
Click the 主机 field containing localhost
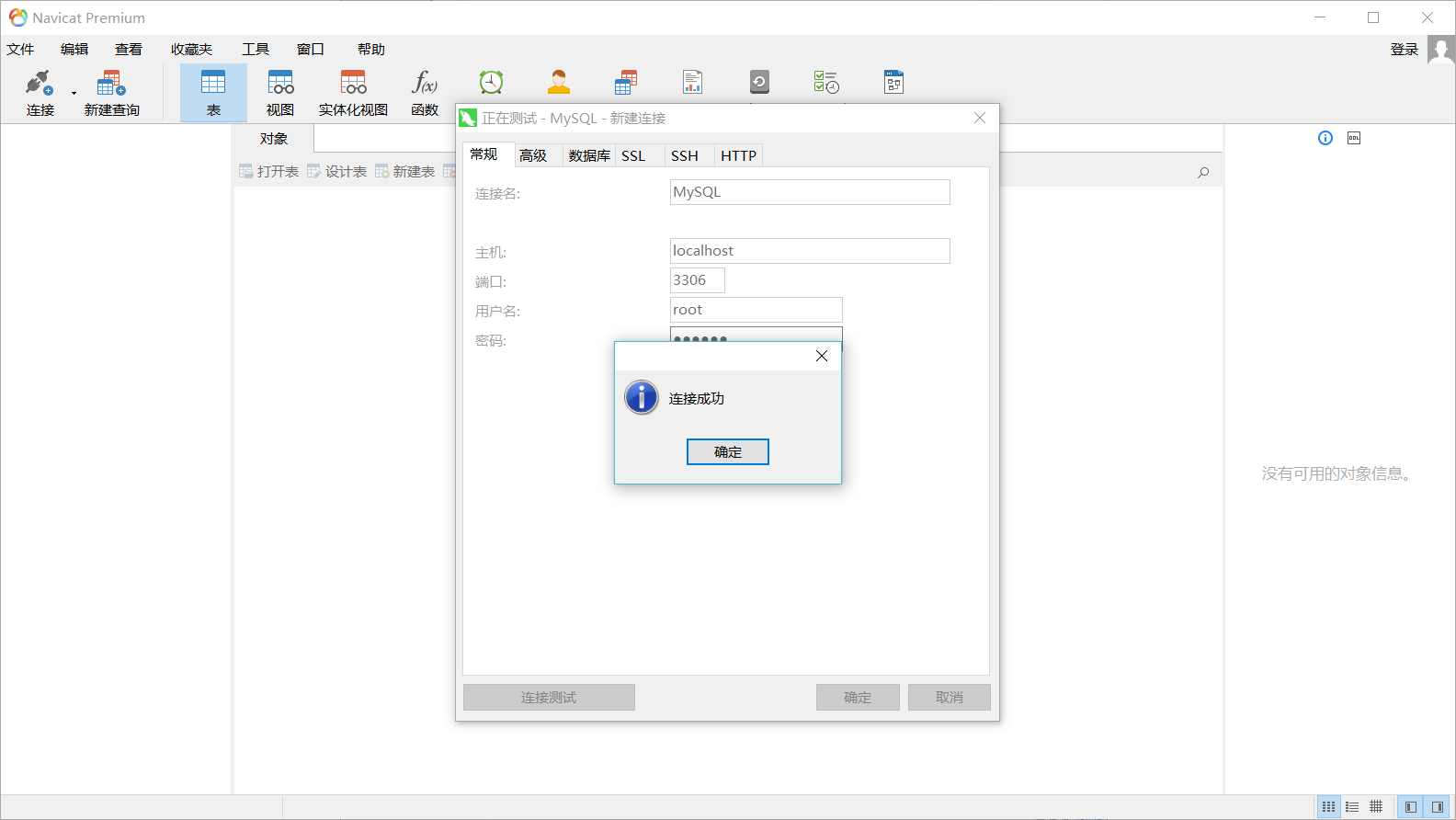pos(810,251)
